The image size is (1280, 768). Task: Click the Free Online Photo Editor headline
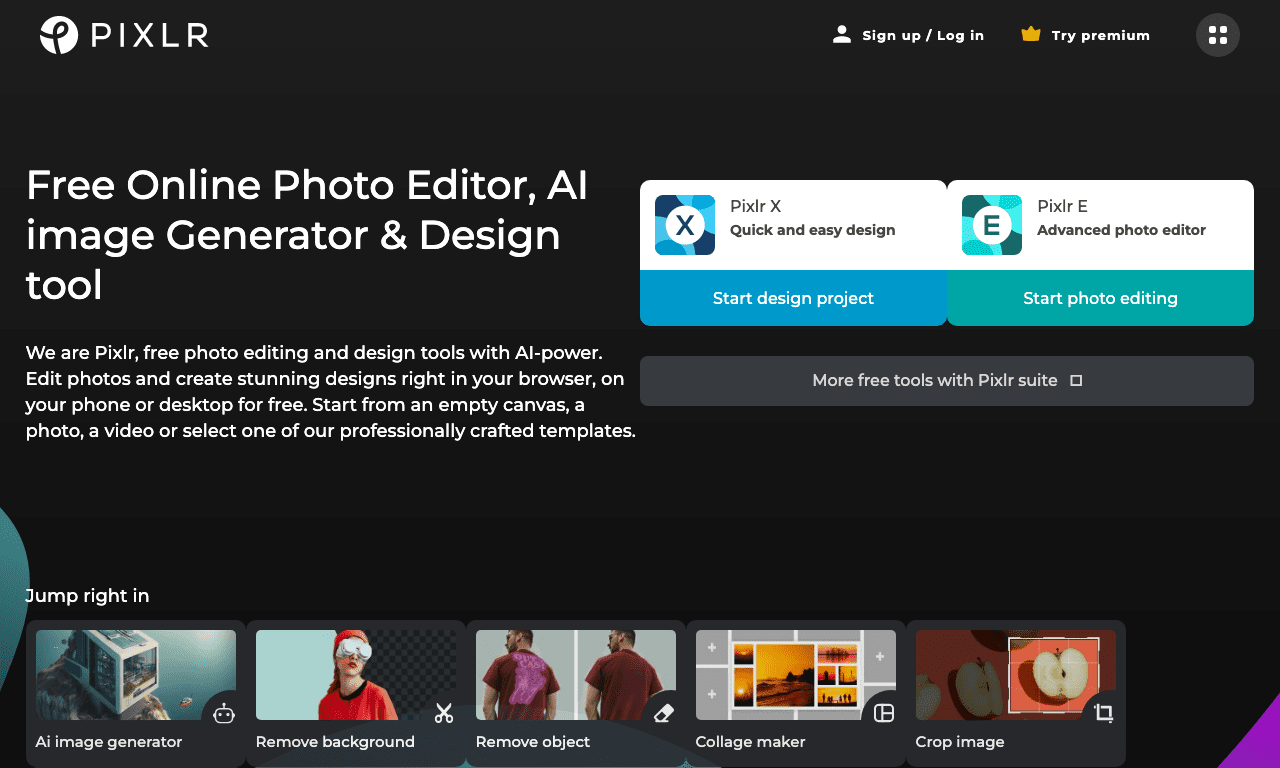(x=307, y=235)
